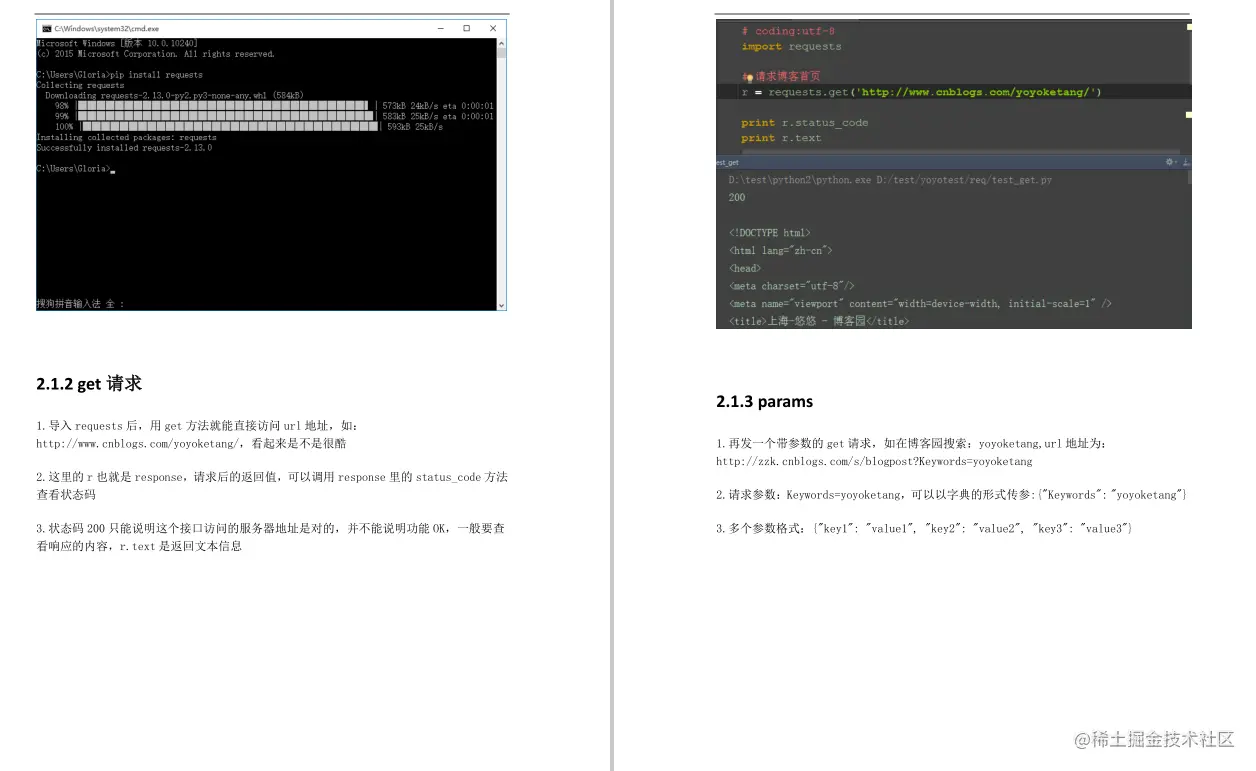Select the est_get run tab
Viewport: 1256px width, 771px height.
click(x=727, y=161)
